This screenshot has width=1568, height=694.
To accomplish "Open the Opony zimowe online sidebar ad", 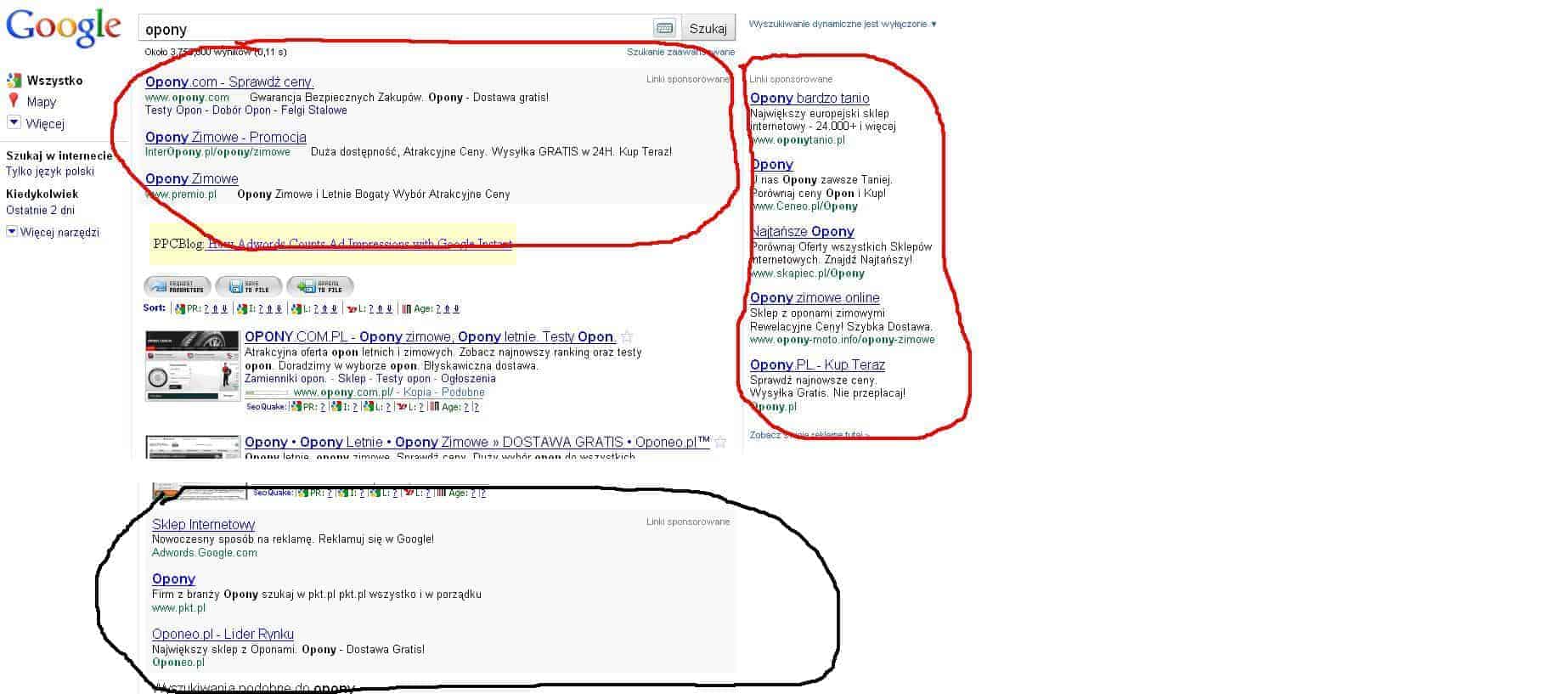I will pyautogui.click(x=815, y=298).
